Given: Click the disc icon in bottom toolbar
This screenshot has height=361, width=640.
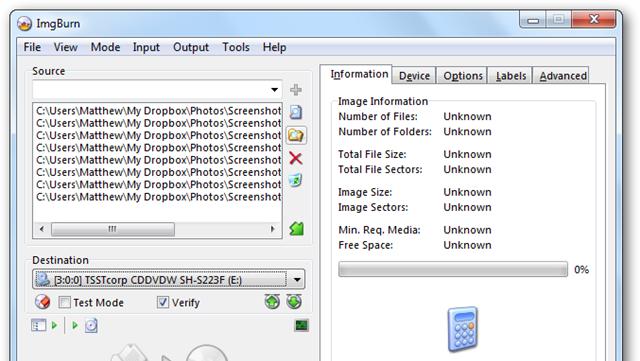Looking at the screenshot, I should click(x=91, y=325).
